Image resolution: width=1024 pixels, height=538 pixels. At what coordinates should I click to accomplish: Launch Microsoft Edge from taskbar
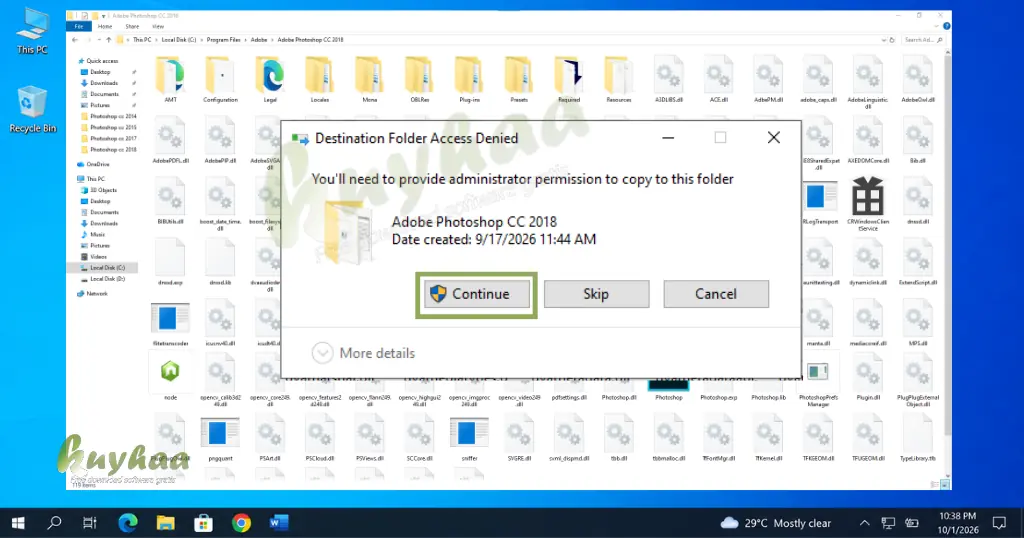(x=128, y=523)
